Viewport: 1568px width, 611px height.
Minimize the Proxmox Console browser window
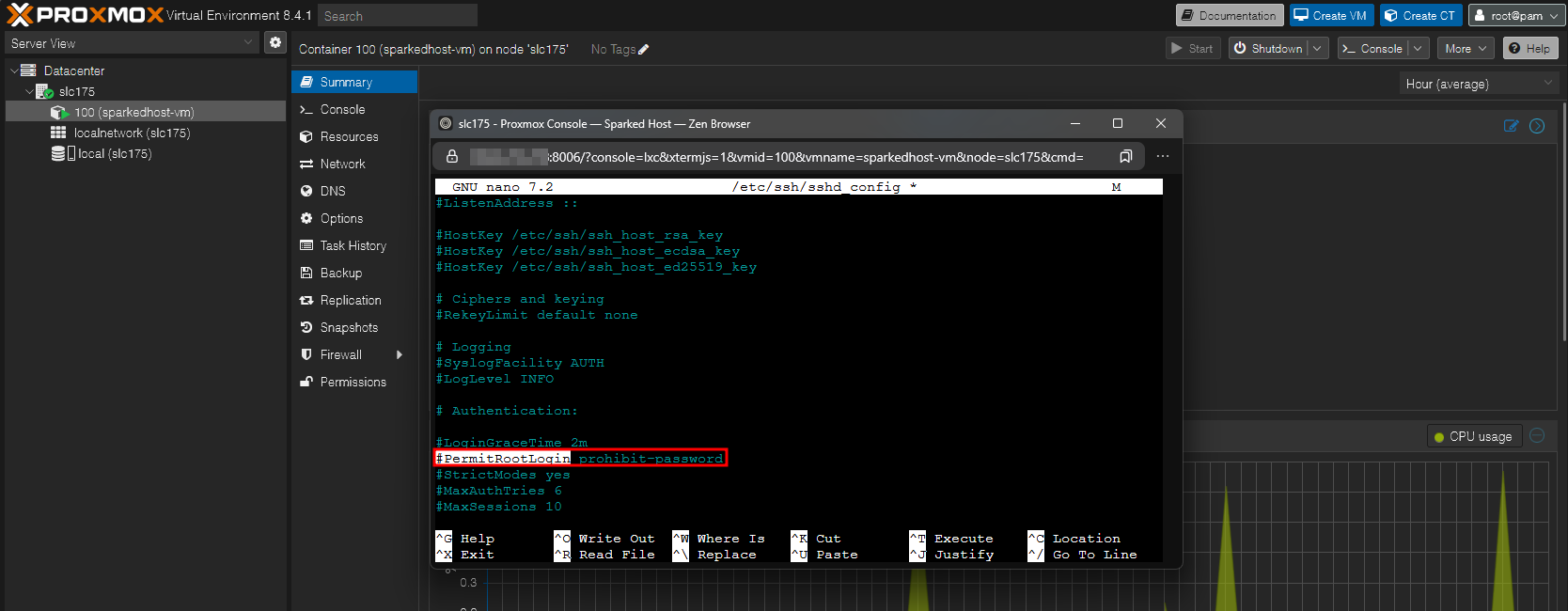(x=1075, y=123)
